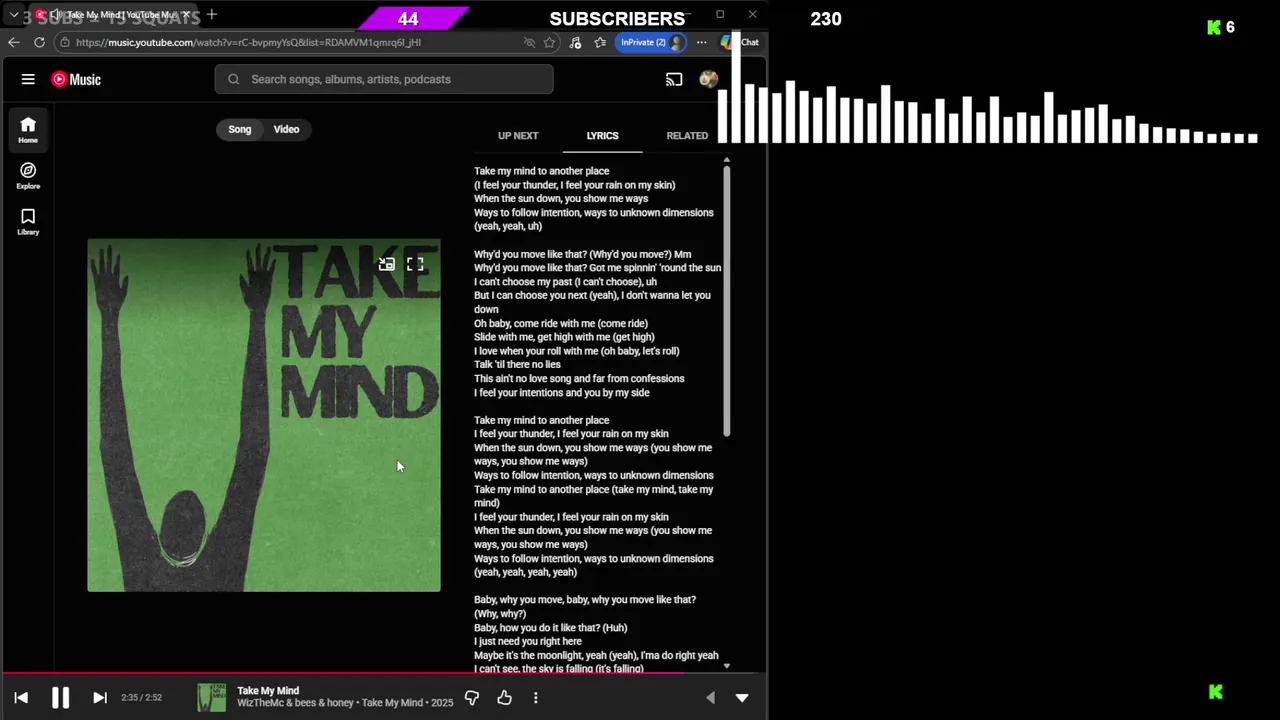The image size is (1280, 720).
Task: Open browser settings and more menu
Action: click(x=701, y=42)
